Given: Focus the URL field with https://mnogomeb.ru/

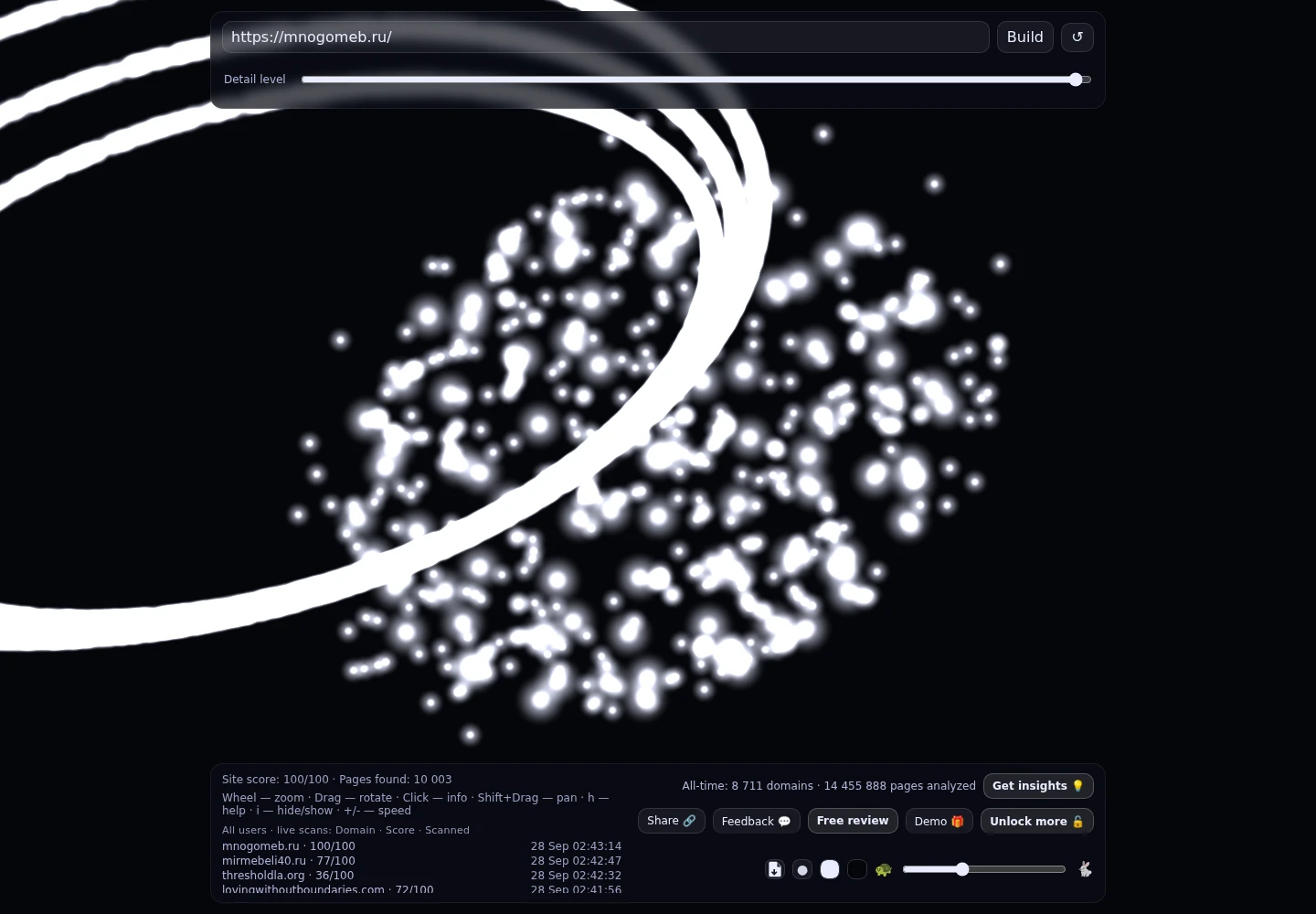Looking at the screenshot, I should click(x=605, y=37).
